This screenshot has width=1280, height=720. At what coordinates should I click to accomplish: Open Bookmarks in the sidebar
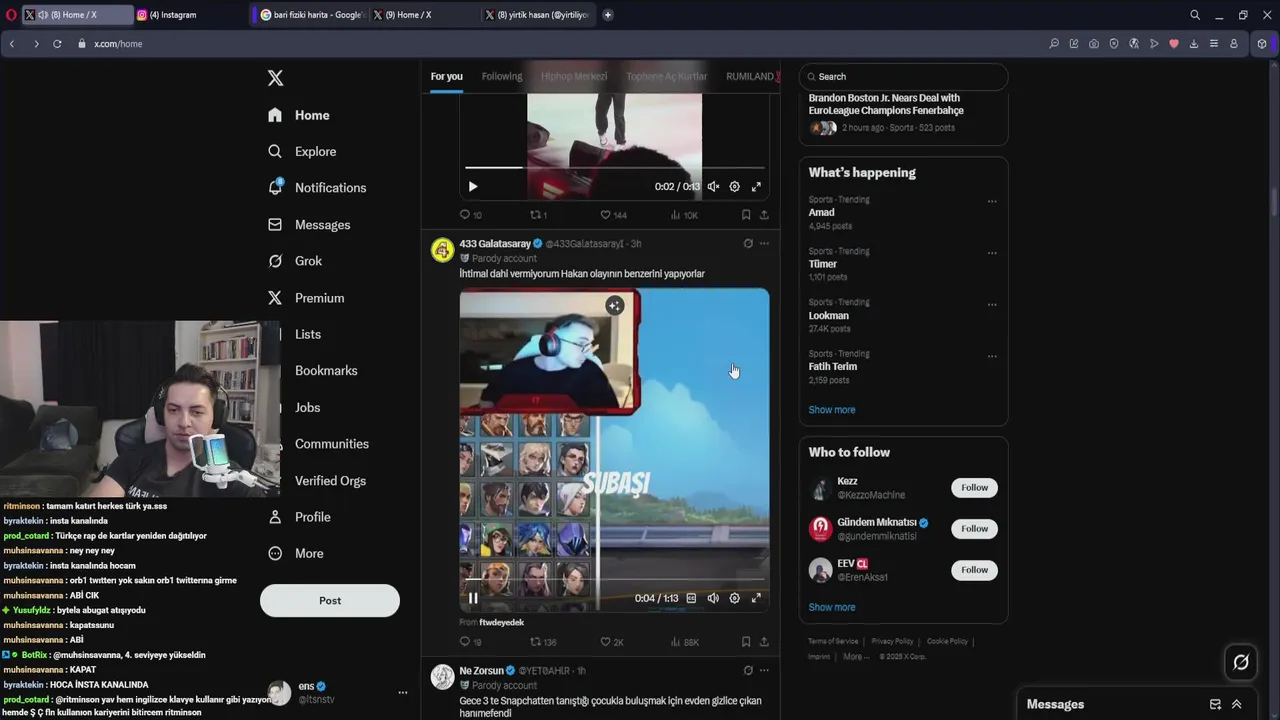[x=325, y=371]
